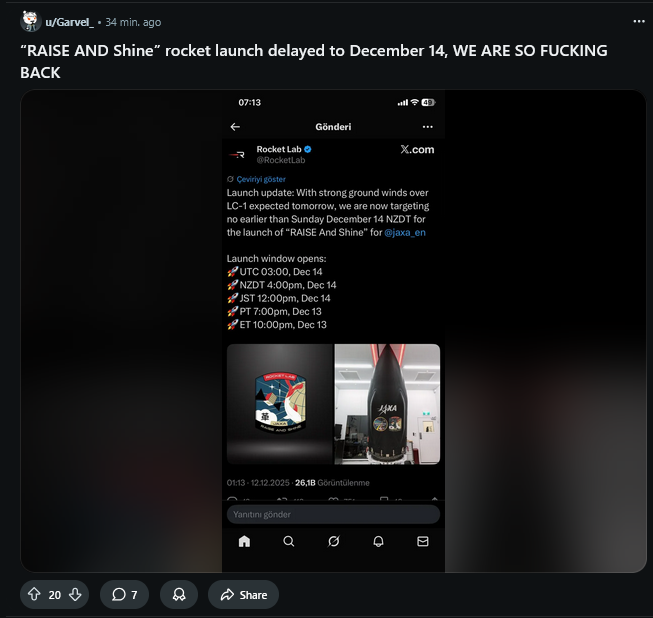
Task: Click the u/Garvel_ avatar icon
Action: tap(31, 22)
